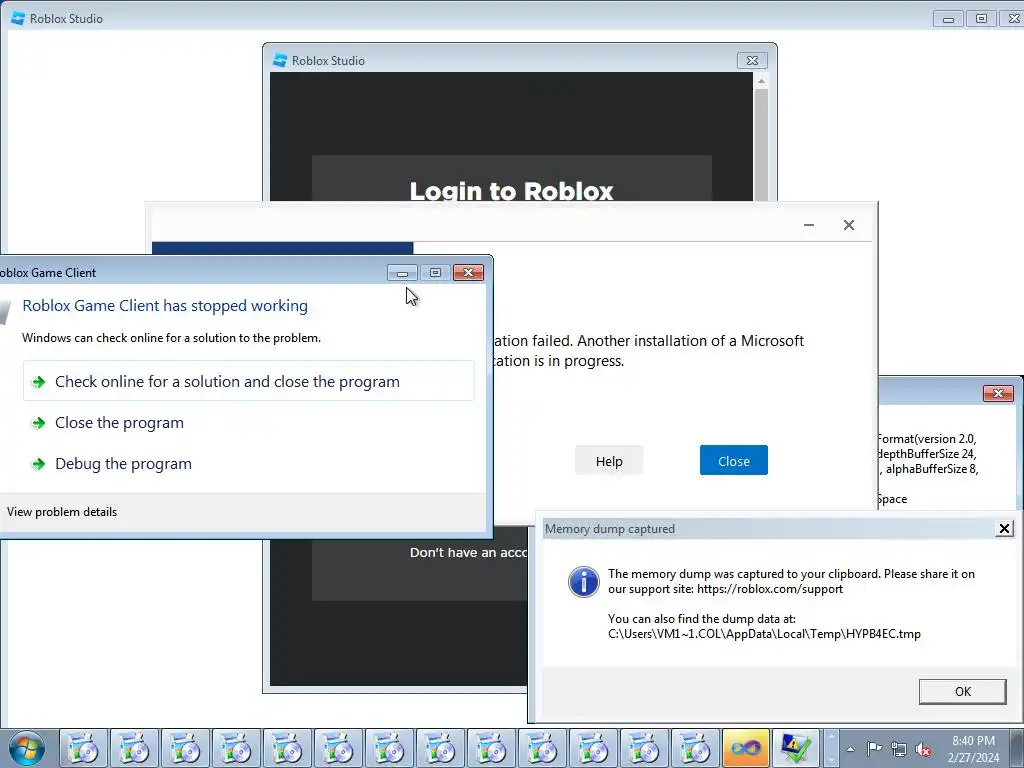Switch to the orange infinity-logo taskbar app
The image size is (1024, 768).
[745, 748]
